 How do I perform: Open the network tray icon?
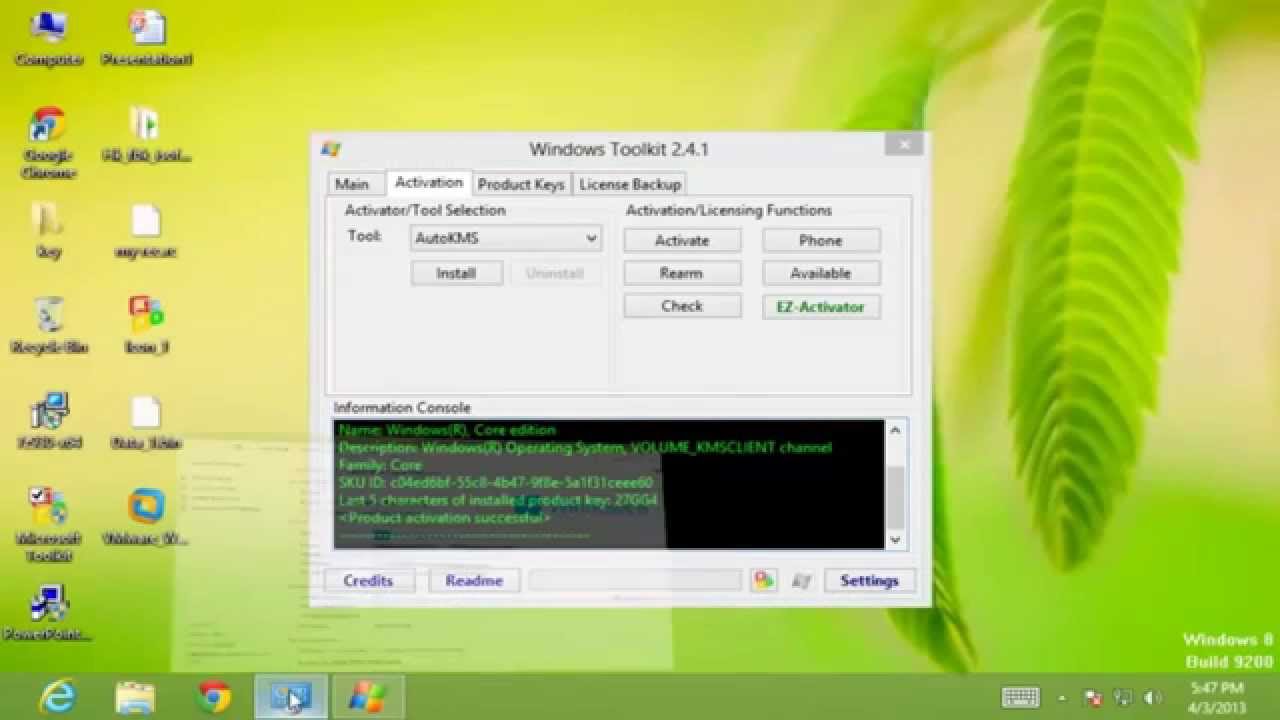pyautogui.click(x=1123, y=697)
